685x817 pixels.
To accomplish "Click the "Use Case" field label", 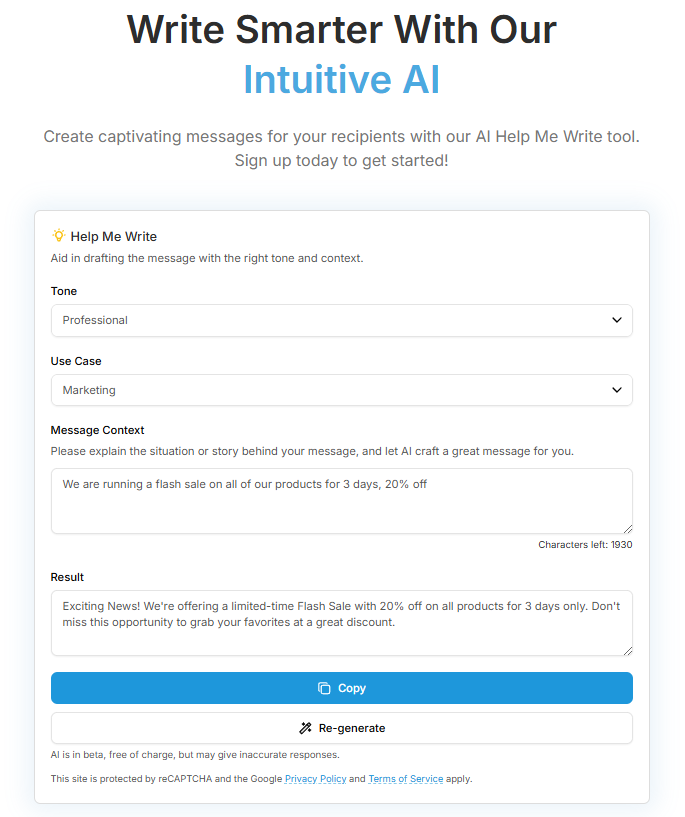I will [76, 361].
